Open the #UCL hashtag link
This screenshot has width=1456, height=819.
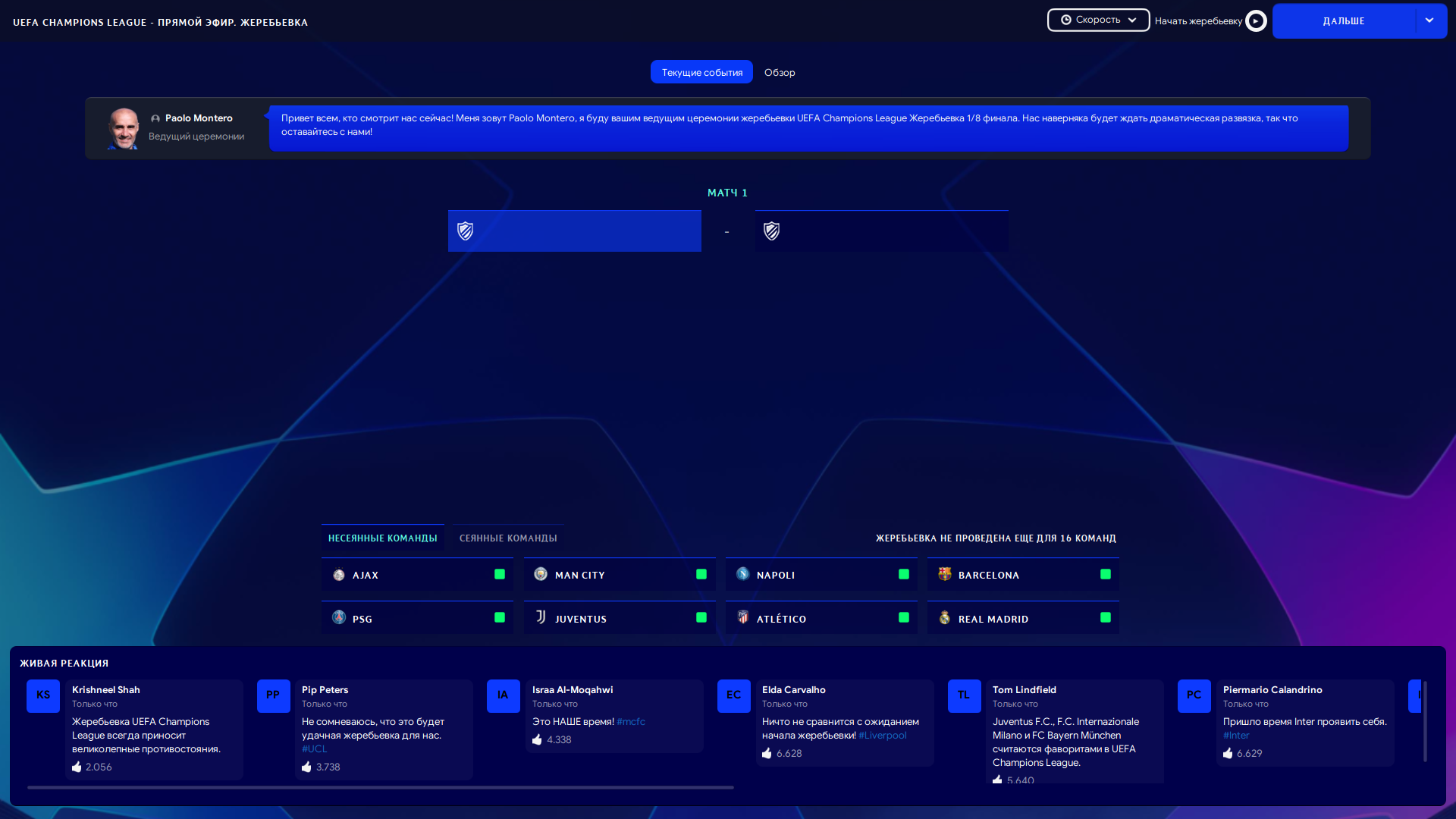(x=315, y=748)
